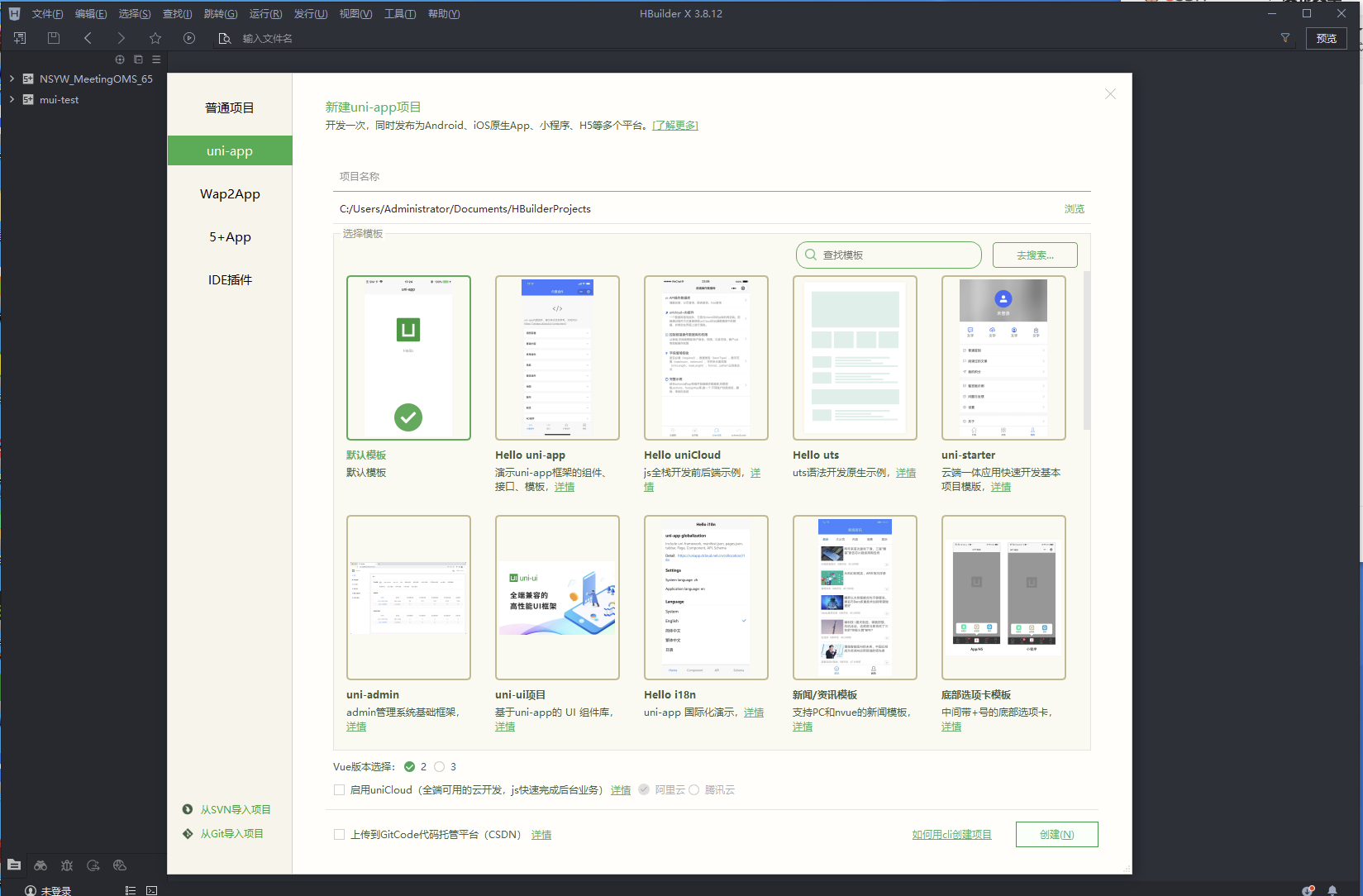Select Vue version 3 radio button

[x=439, y=766]
